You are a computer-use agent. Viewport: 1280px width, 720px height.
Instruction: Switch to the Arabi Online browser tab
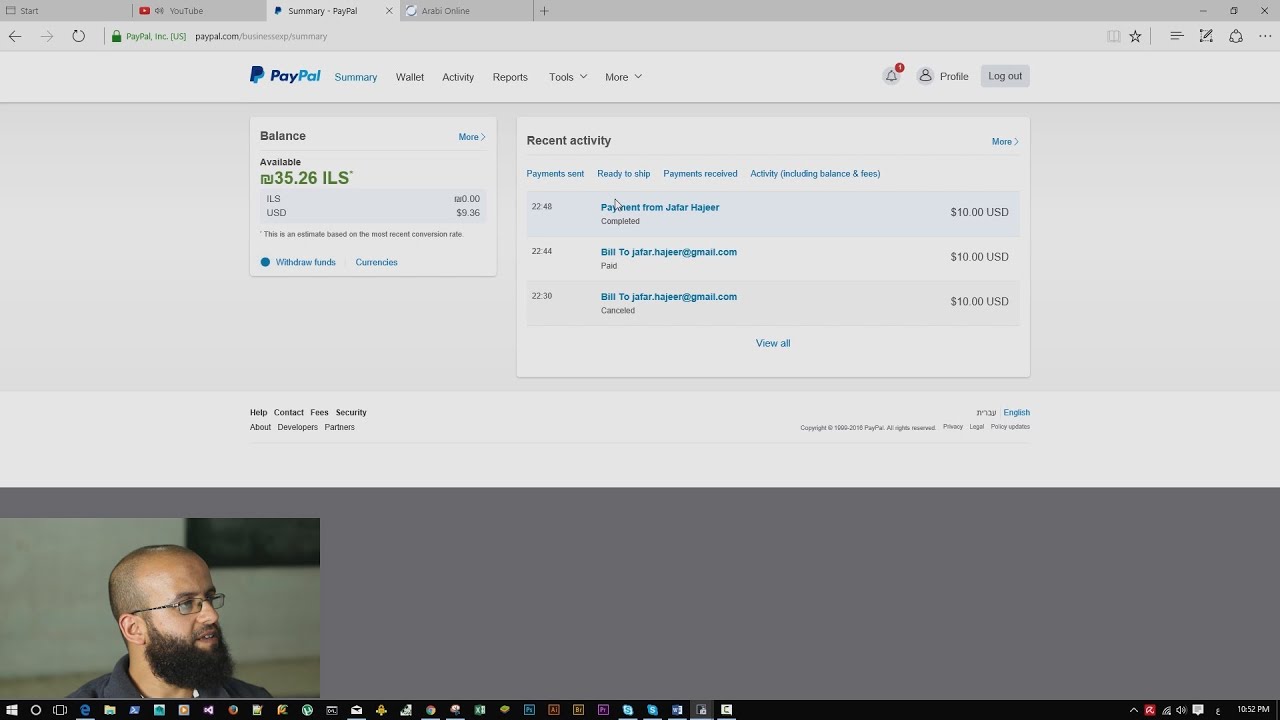pyautogui.click(x=466, y=11)
